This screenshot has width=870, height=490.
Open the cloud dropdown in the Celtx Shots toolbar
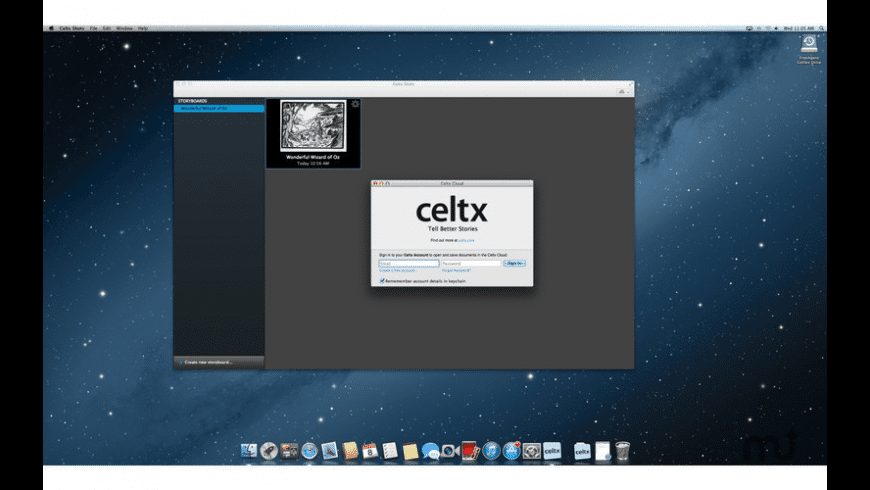tap(624, 92)
